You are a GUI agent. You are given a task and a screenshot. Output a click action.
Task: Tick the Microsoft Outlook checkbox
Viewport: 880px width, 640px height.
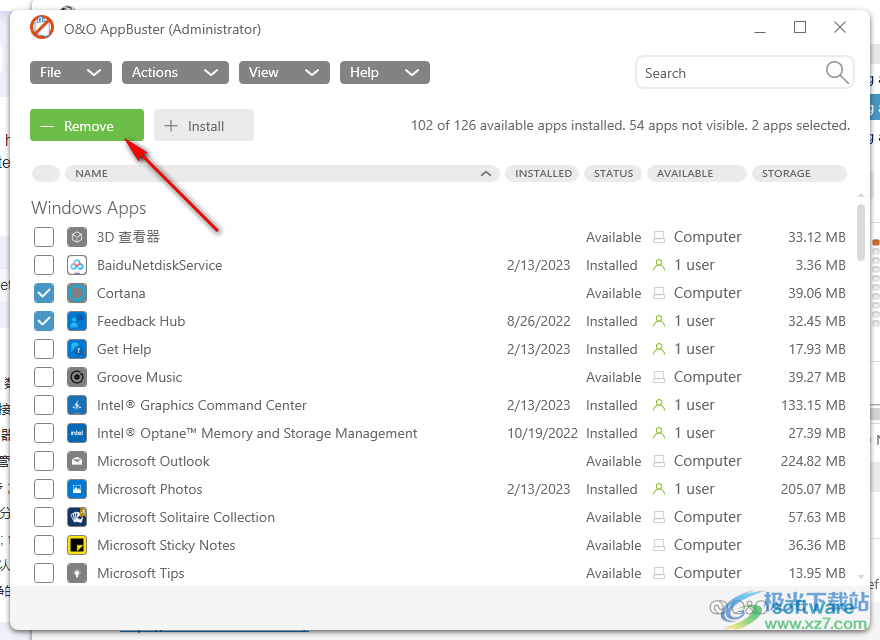tap(44, 461)
